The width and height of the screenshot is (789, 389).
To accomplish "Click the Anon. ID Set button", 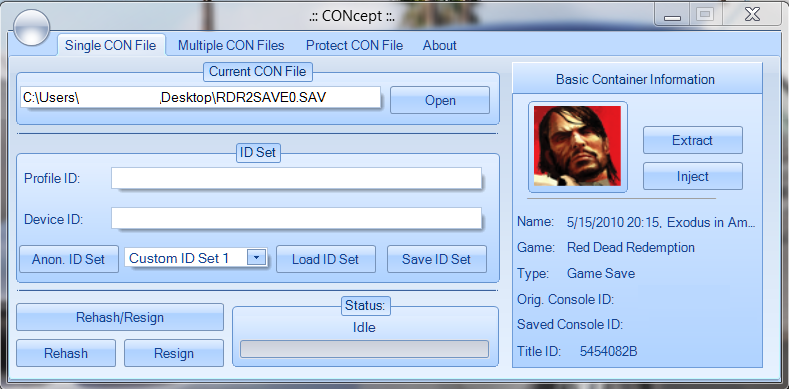I will click(x=69, y=259).
